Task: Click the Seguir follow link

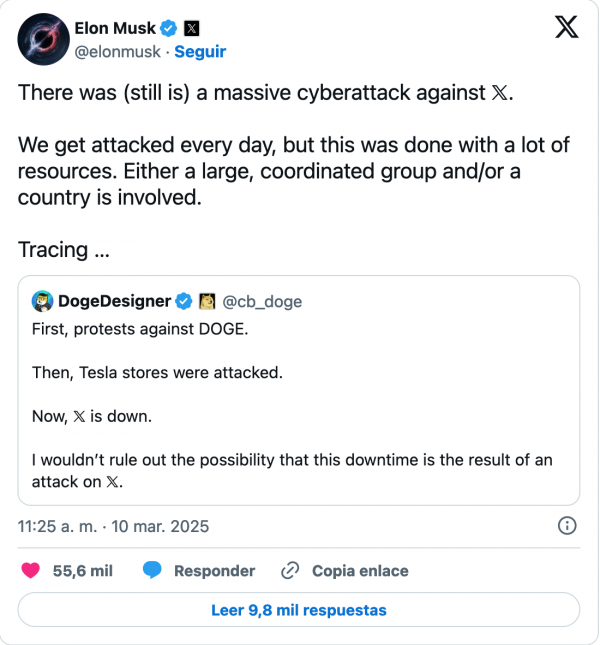Action: pyautogui.click(x=200, y=51)
